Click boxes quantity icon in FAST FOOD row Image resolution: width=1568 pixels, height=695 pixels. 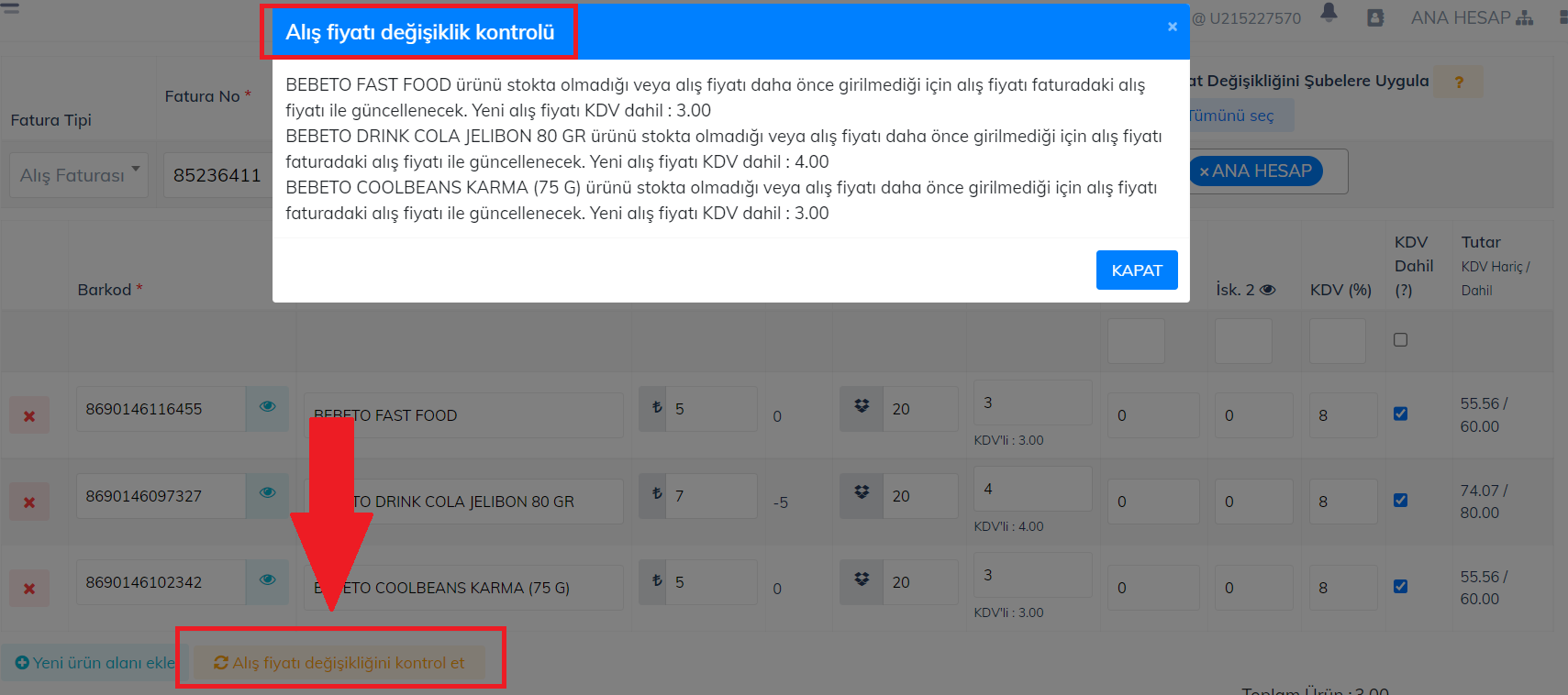point(862,408)
